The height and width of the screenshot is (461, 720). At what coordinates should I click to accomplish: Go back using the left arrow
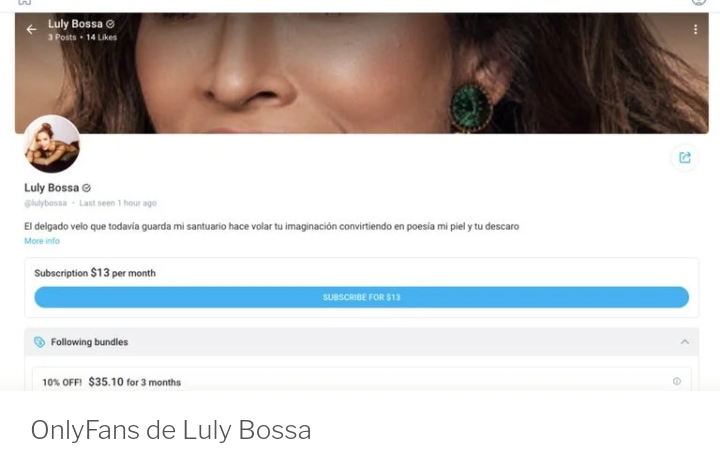pos(31,30)
